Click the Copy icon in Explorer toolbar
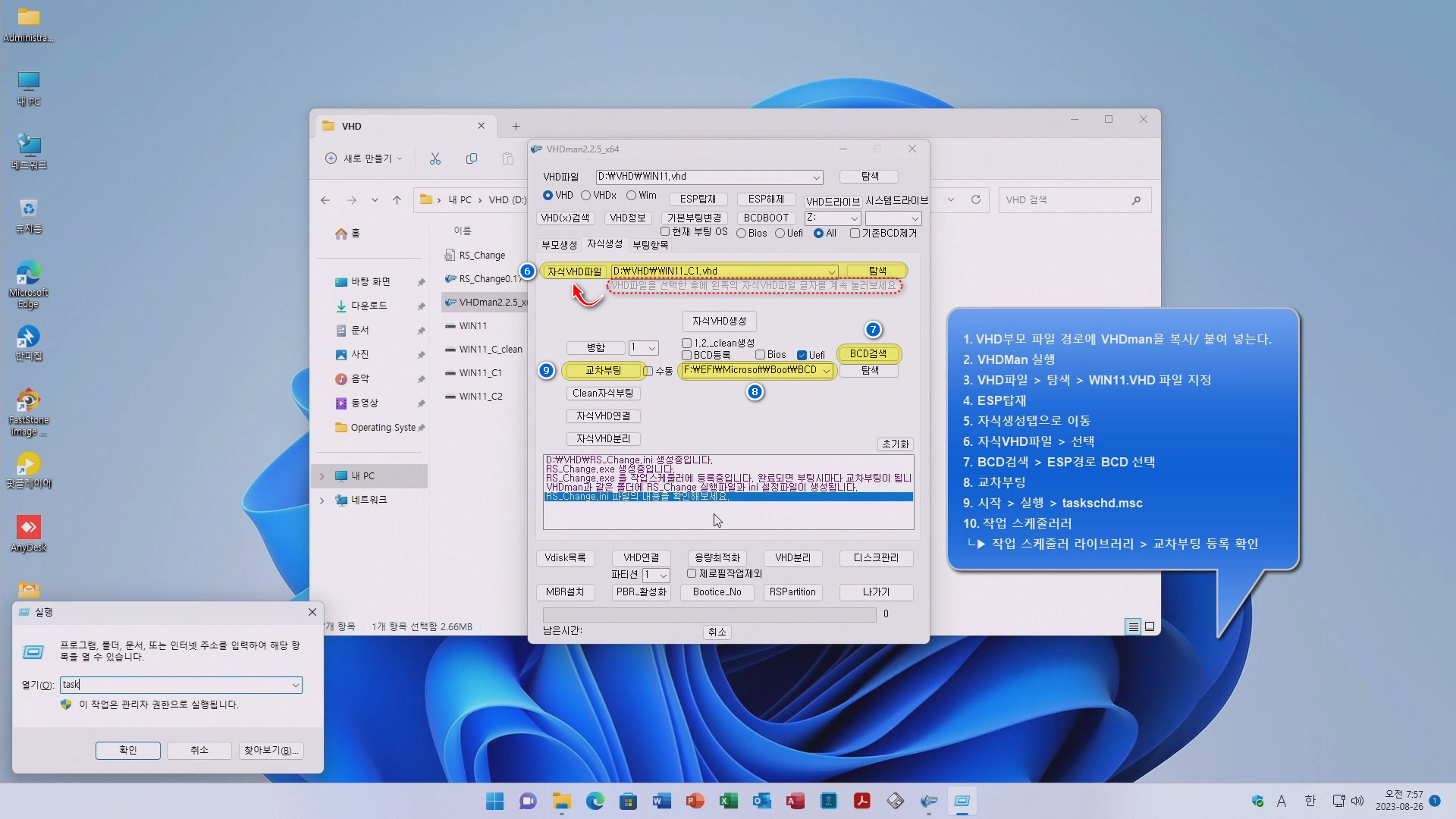Viewport: 1456px width, 819px height. (472, 158)
